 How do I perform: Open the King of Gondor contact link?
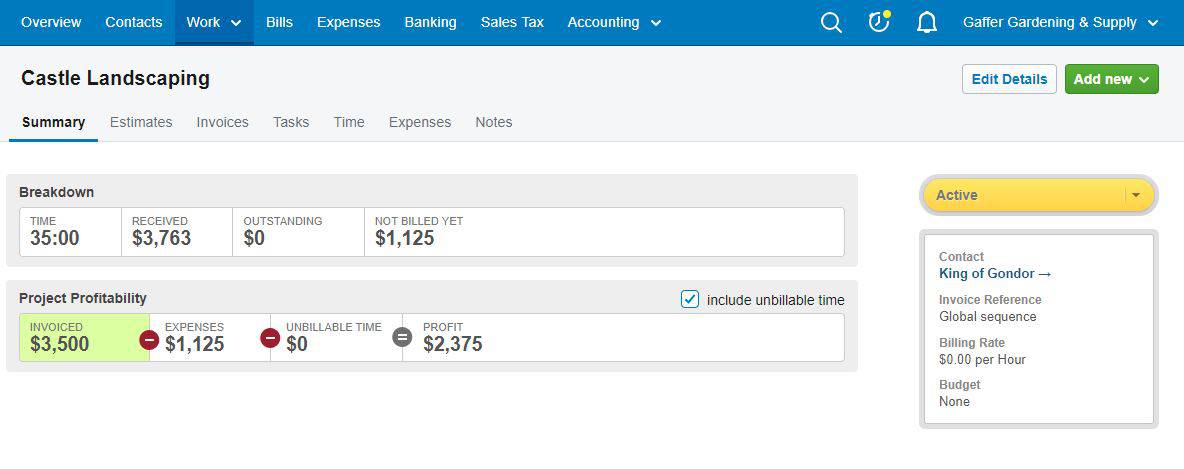click(x=994, y=273)
